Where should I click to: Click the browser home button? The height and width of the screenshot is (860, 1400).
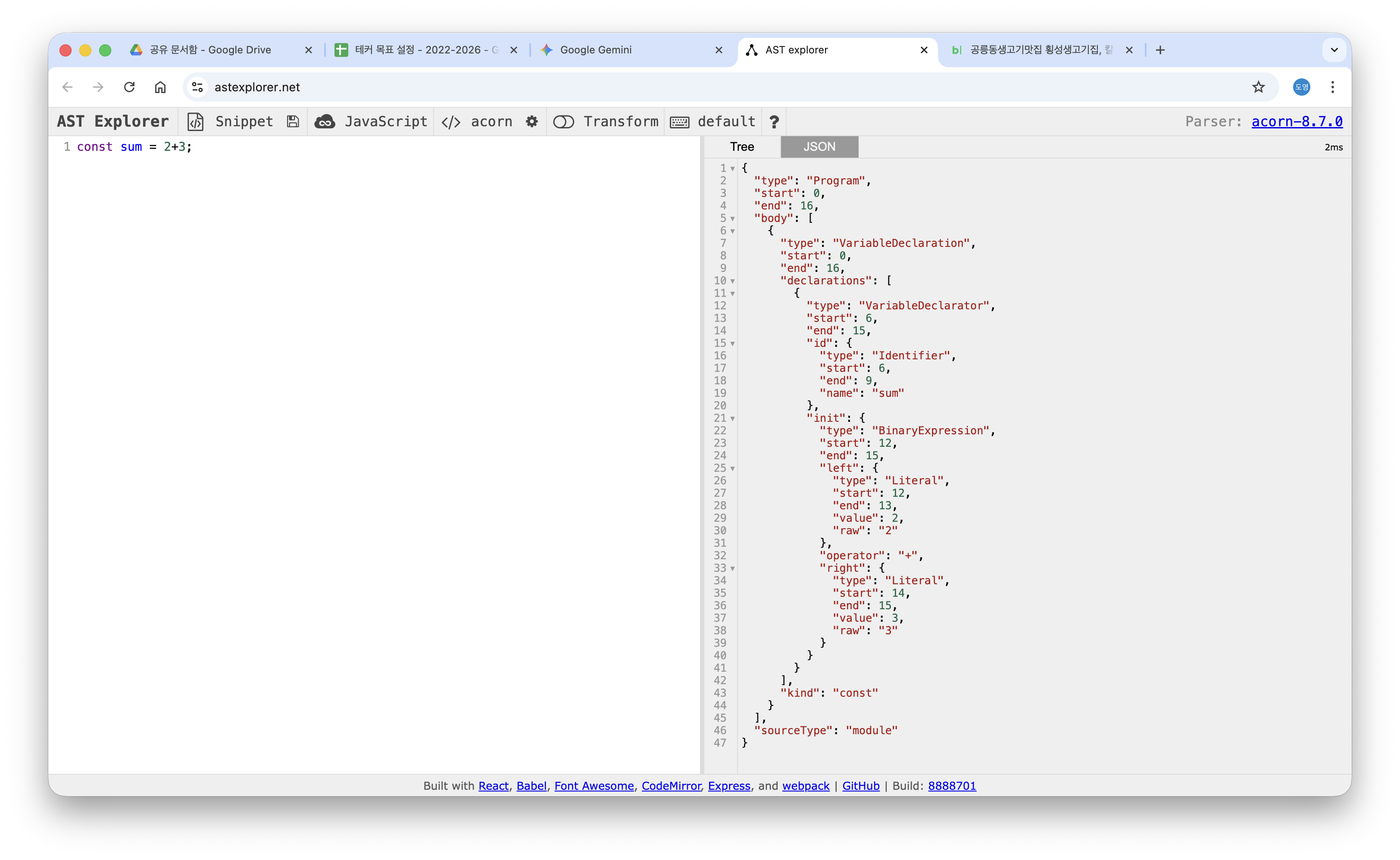tap(160, 87)
